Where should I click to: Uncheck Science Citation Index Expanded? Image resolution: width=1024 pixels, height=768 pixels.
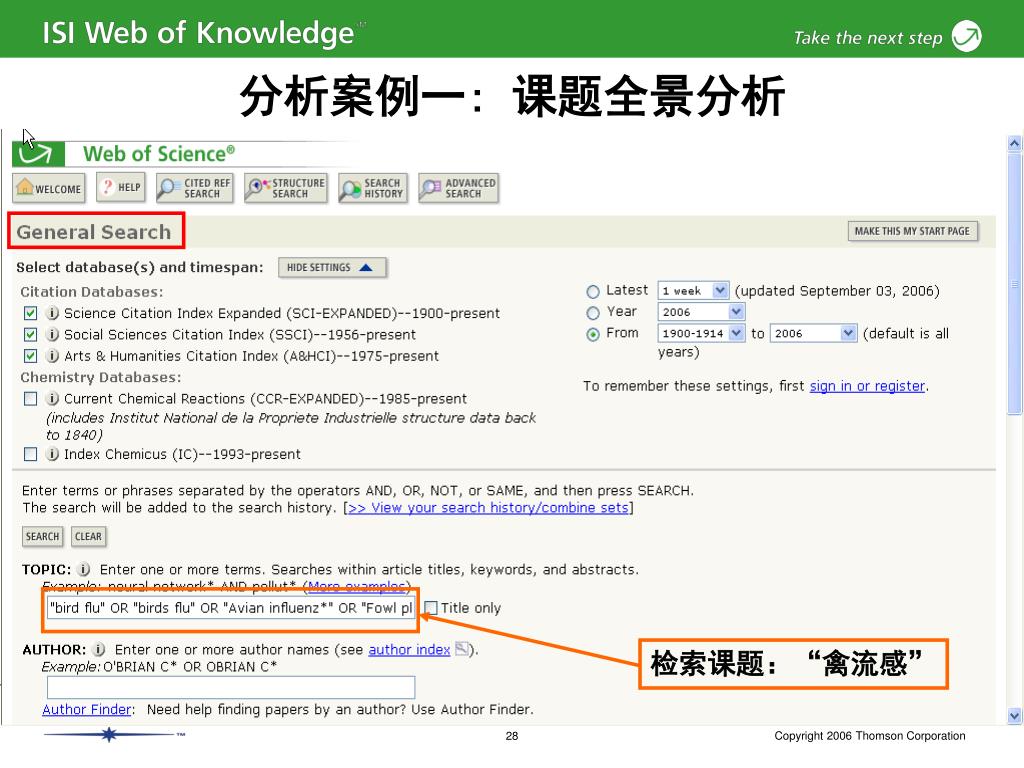(30, 313)
